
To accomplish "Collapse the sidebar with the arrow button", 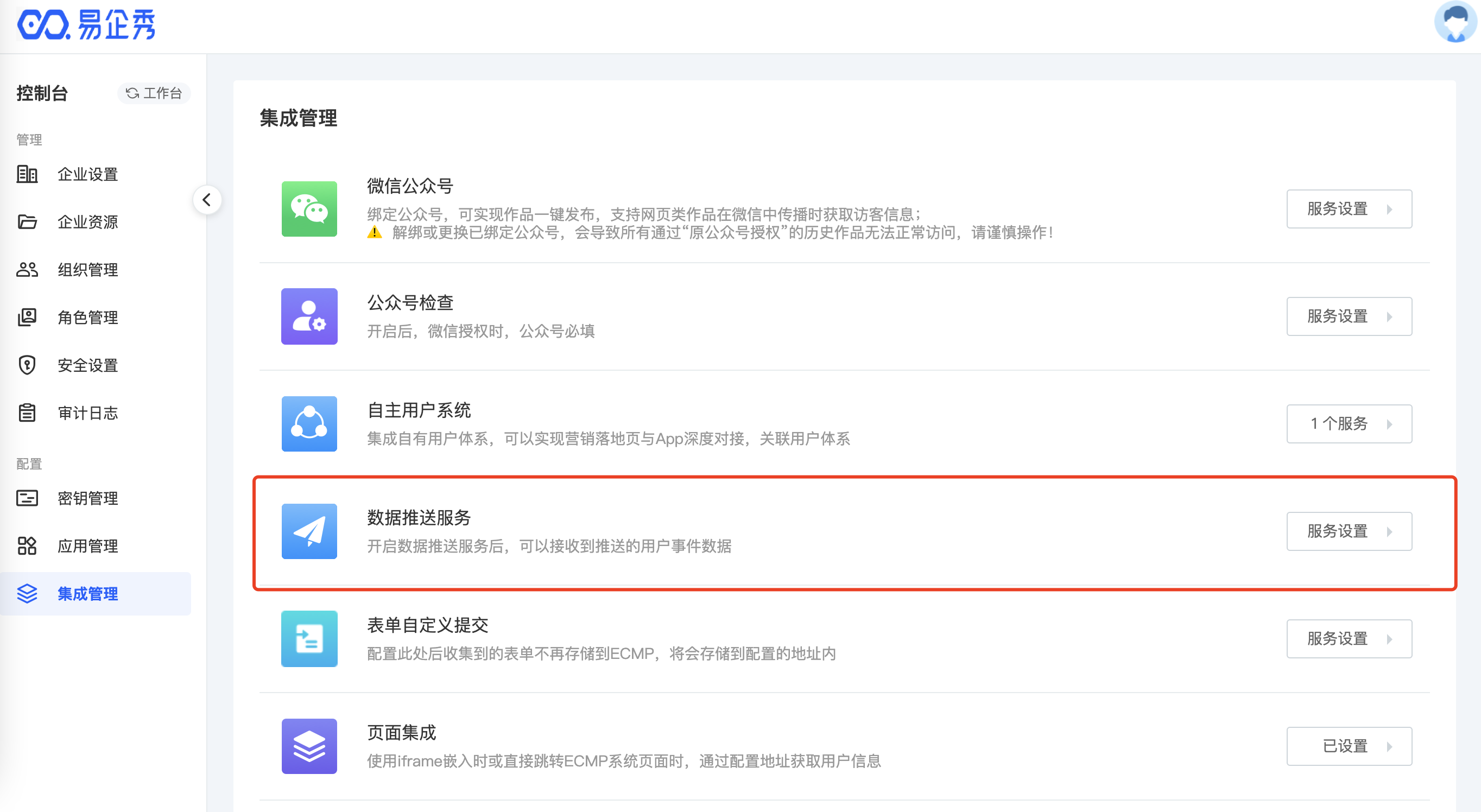I will tap(207, 200).
